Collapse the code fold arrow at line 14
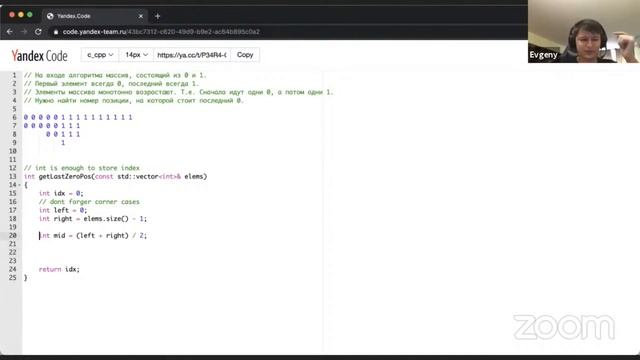The width and height of the screenshot is (640, 360). [19, 185]
